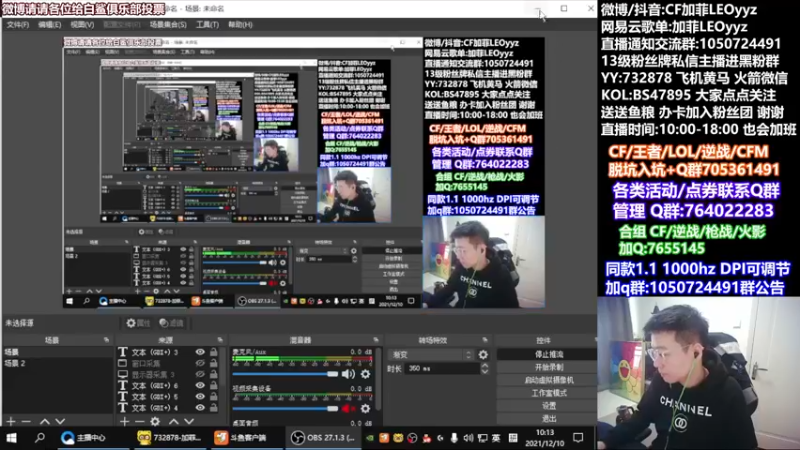
Task: Click the T icon of 文本 (GDI+) 6
Action: (x=122, y=386)
